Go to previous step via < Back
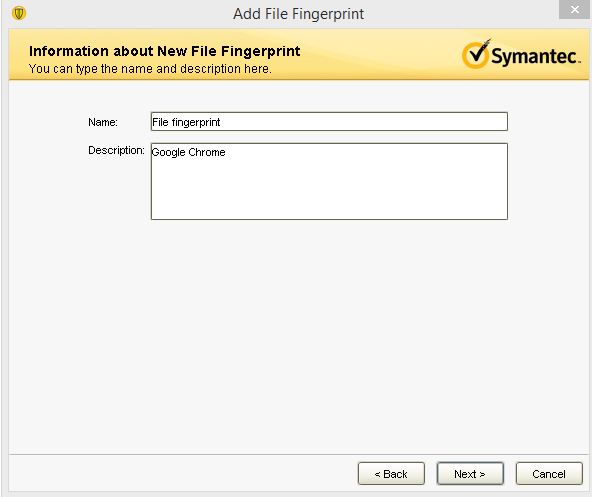The width and height of the screenshot is (592, 497). click(391, 474)
